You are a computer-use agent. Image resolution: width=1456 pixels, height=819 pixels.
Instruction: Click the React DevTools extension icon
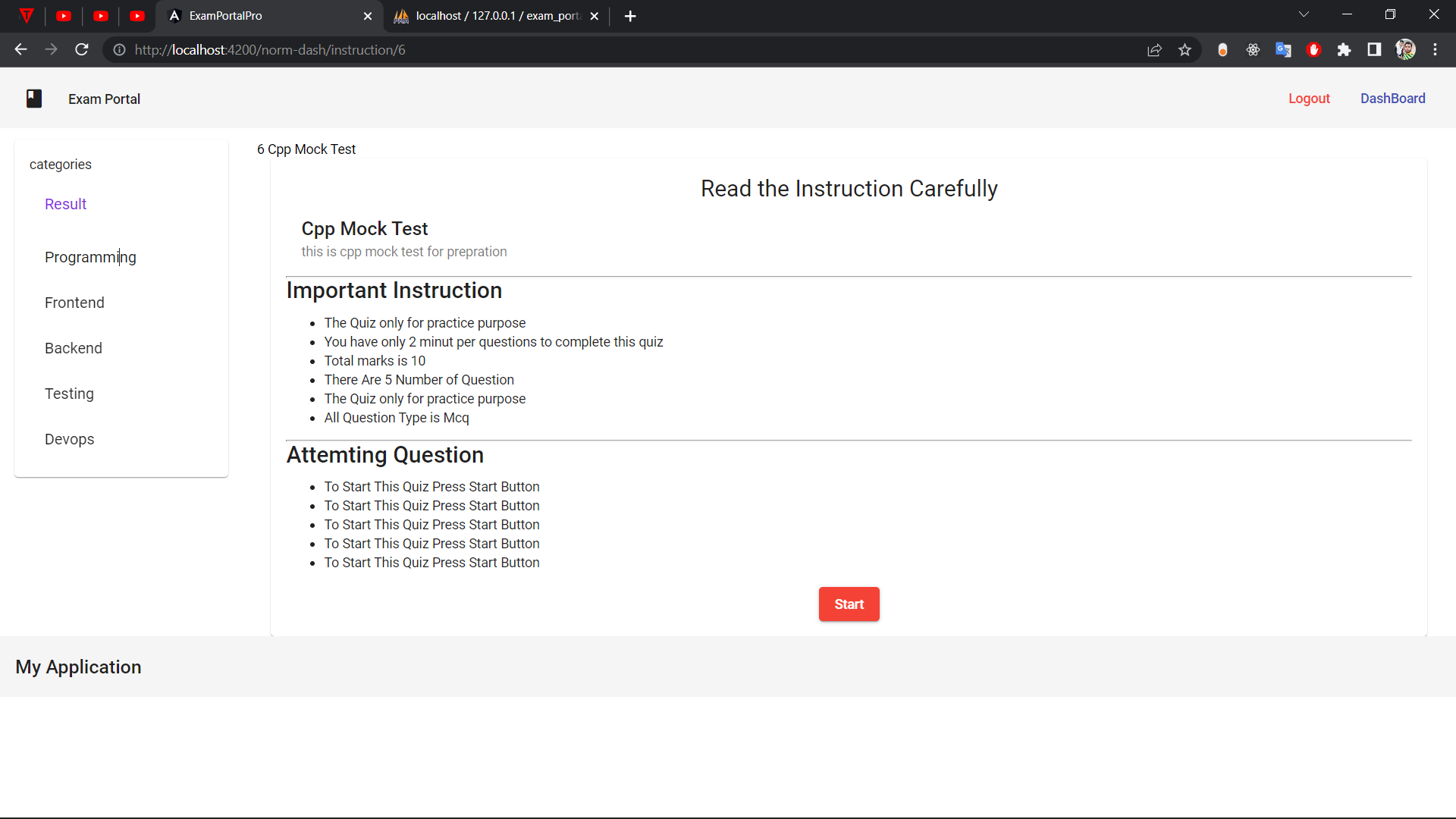click(1253, 50)
